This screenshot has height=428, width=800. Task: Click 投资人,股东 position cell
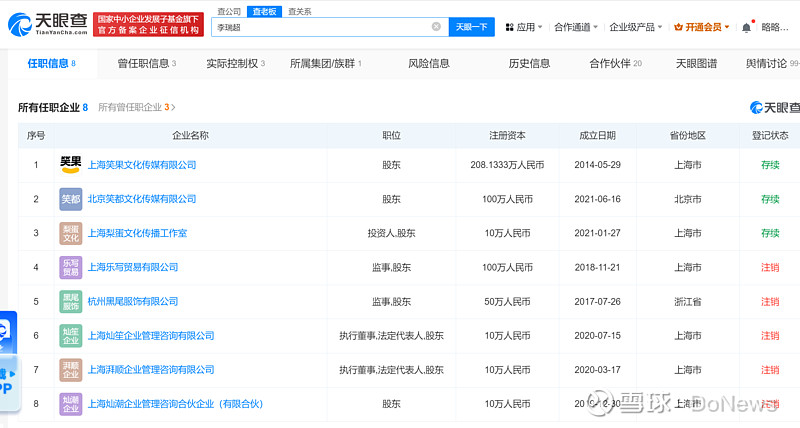(x=391, y=233)
